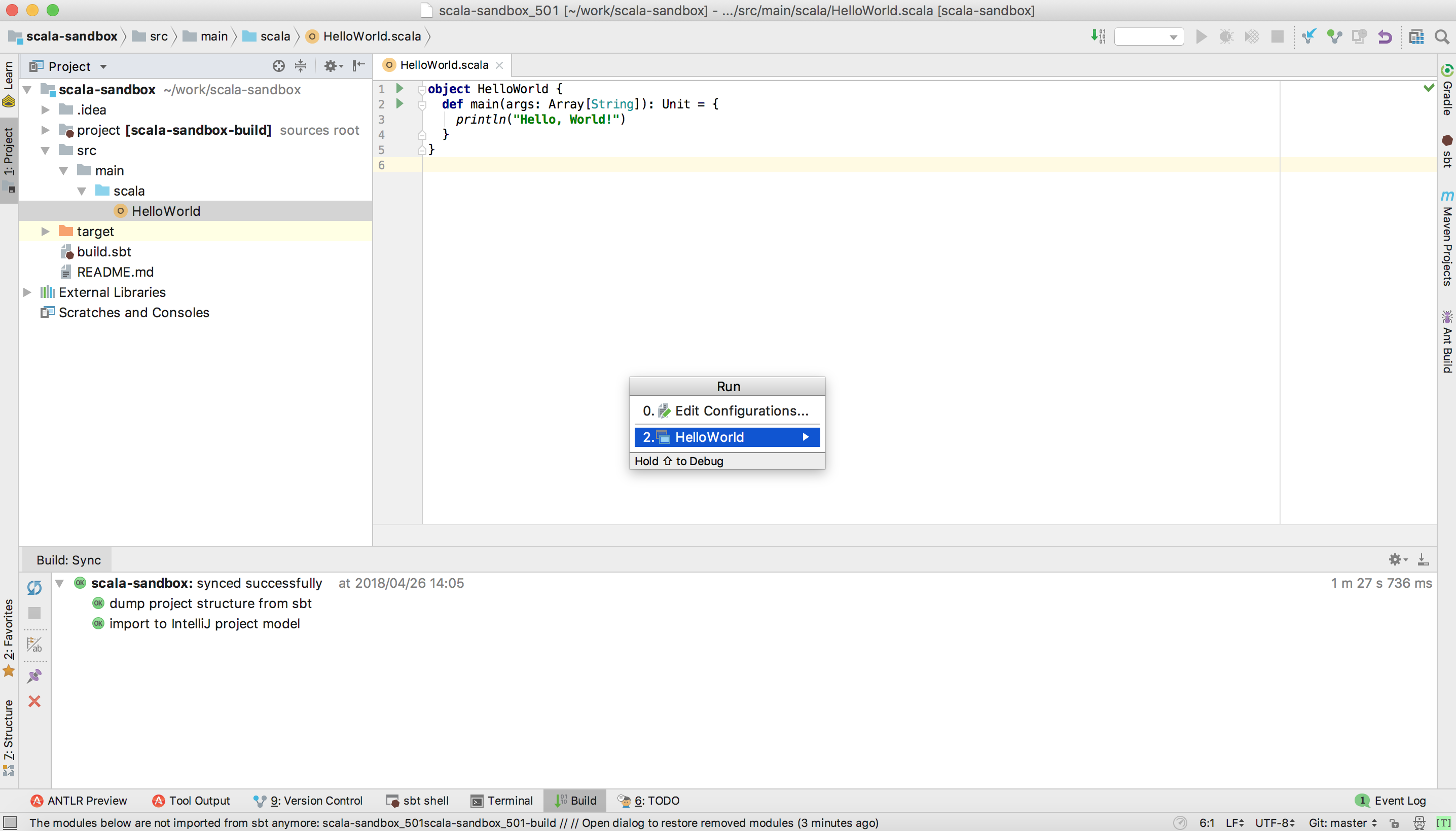Click the Debug bug icon in the toolbar
This screenshot has height=831, width=1456.
coord(1227,36)
